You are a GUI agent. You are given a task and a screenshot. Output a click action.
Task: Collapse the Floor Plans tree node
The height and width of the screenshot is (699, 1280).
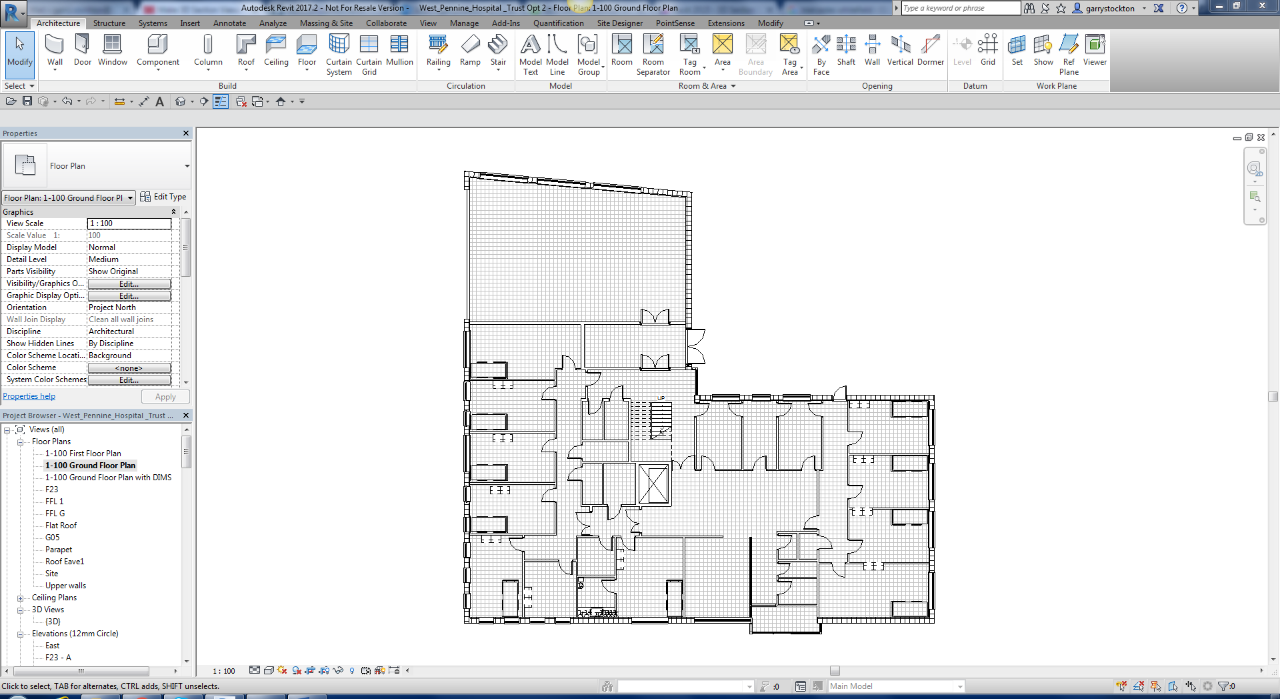point(19,441)
